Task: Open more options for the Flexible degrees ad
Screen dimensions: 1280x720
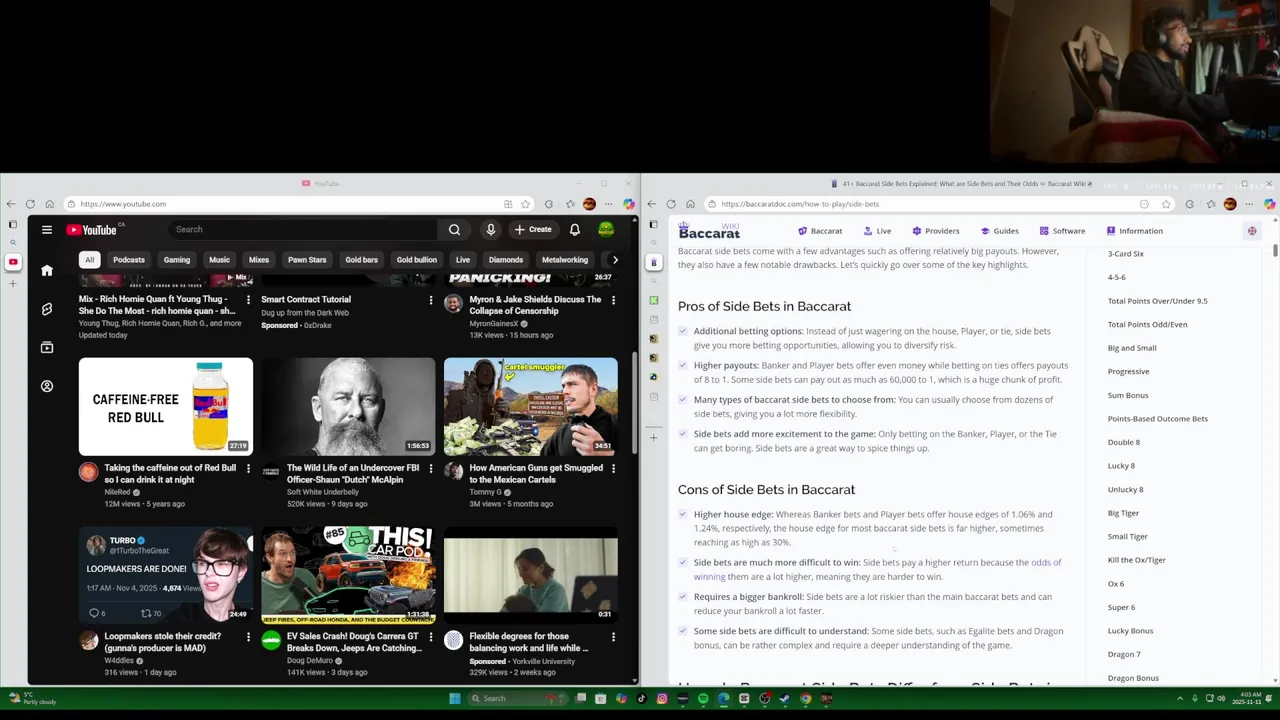Action: pyautogui.click(x=613, y=636)
